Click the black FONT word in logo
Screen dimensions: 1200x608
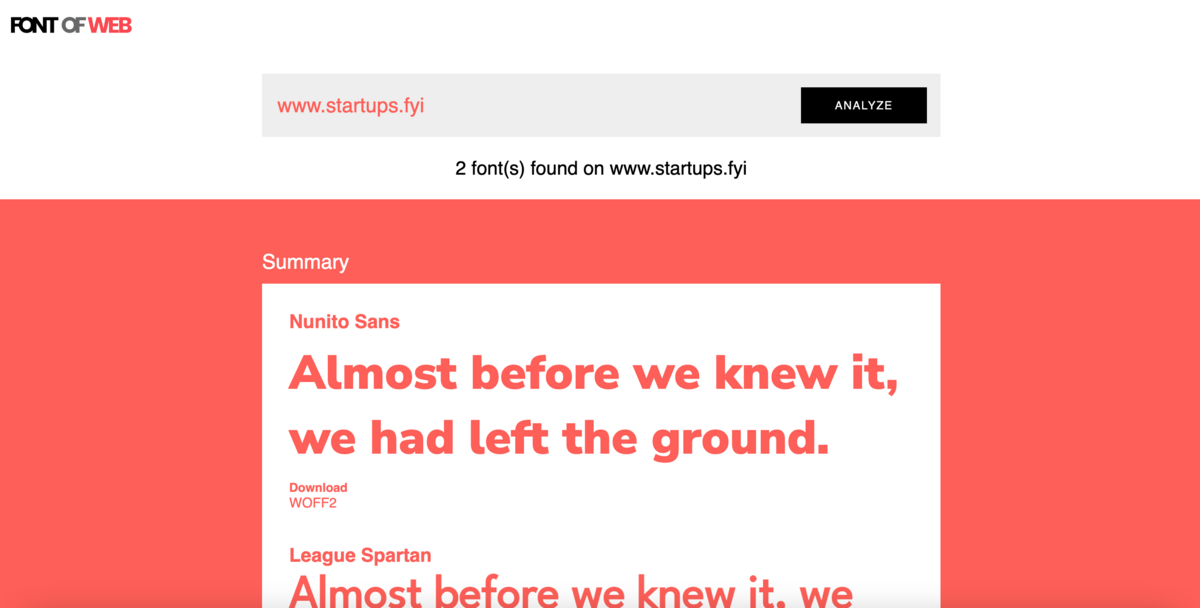pos(34,25)
